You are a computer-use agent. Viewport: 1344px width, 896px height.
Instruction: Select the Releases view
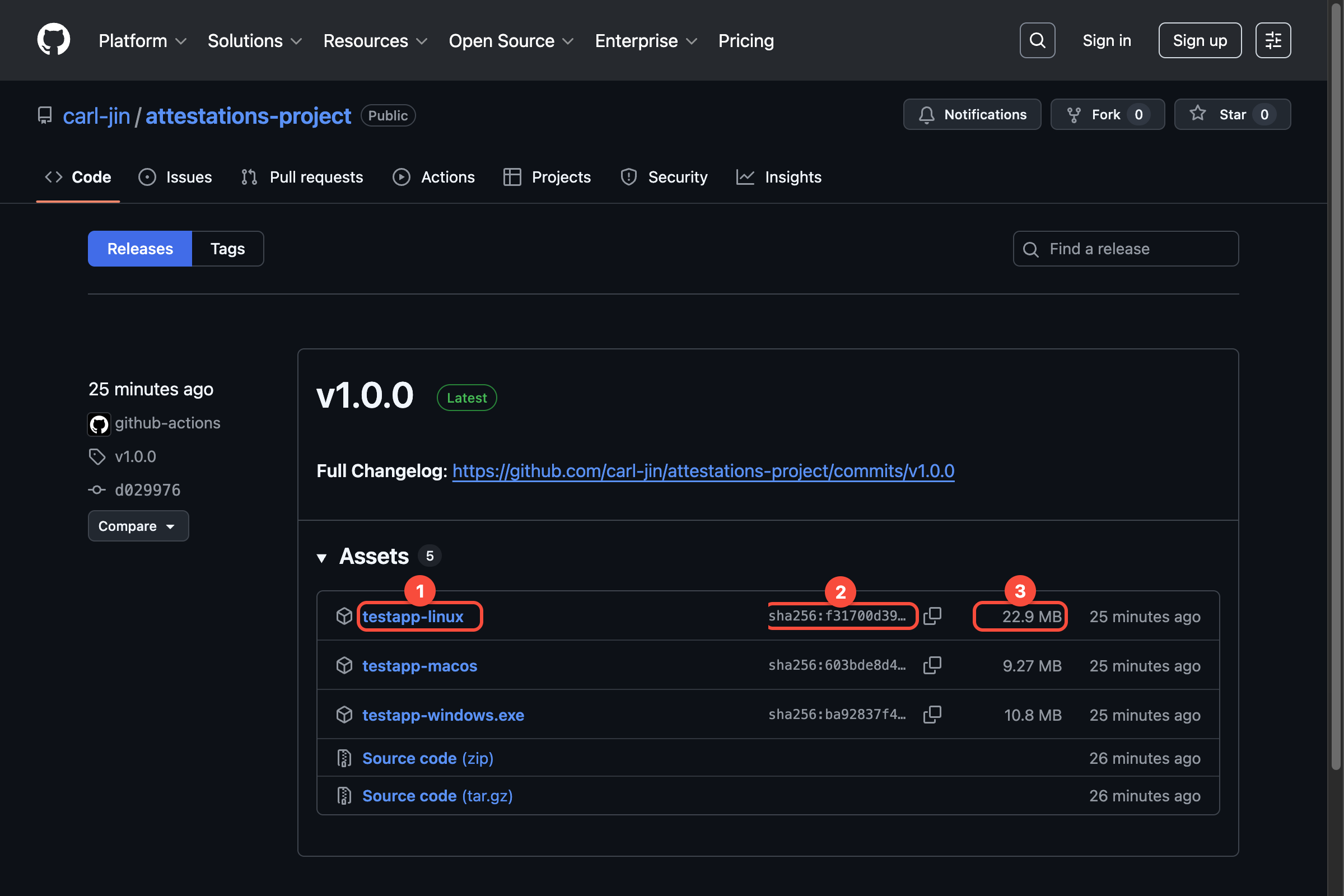pos(139,249)
